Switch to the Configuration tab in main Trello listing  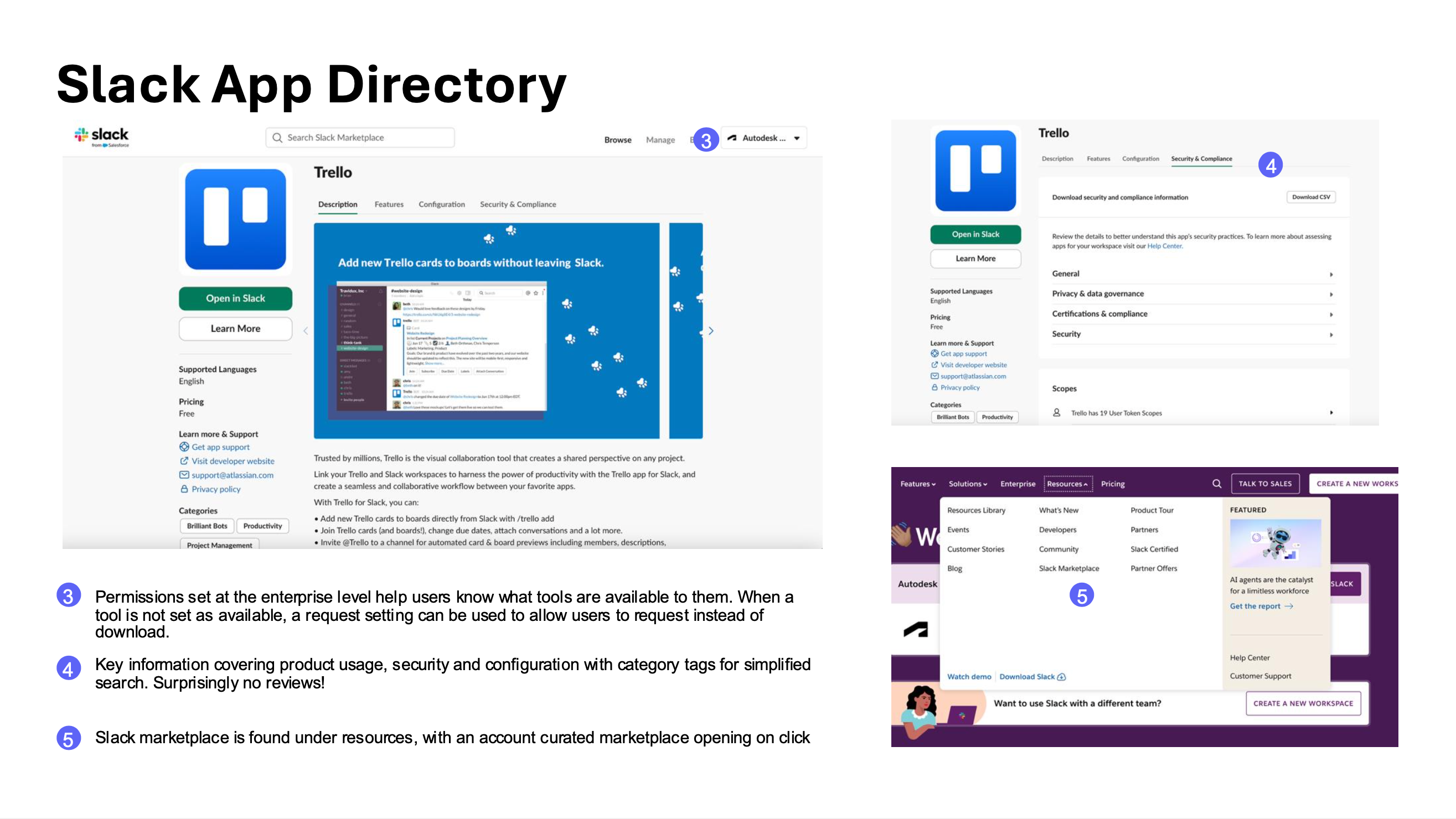tap(441, 204)
